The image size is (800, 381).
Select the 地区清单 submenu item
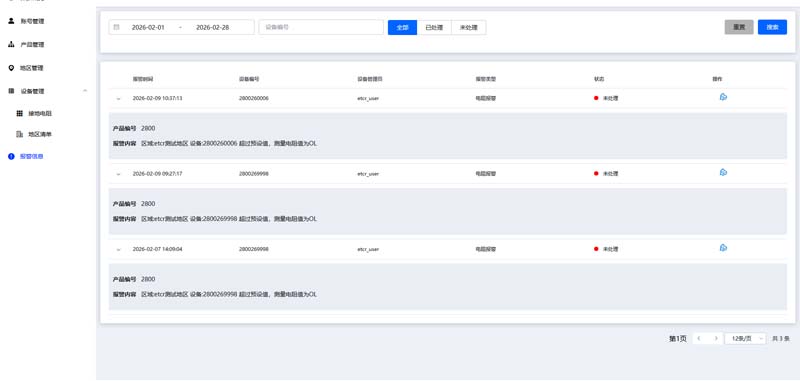40,134
